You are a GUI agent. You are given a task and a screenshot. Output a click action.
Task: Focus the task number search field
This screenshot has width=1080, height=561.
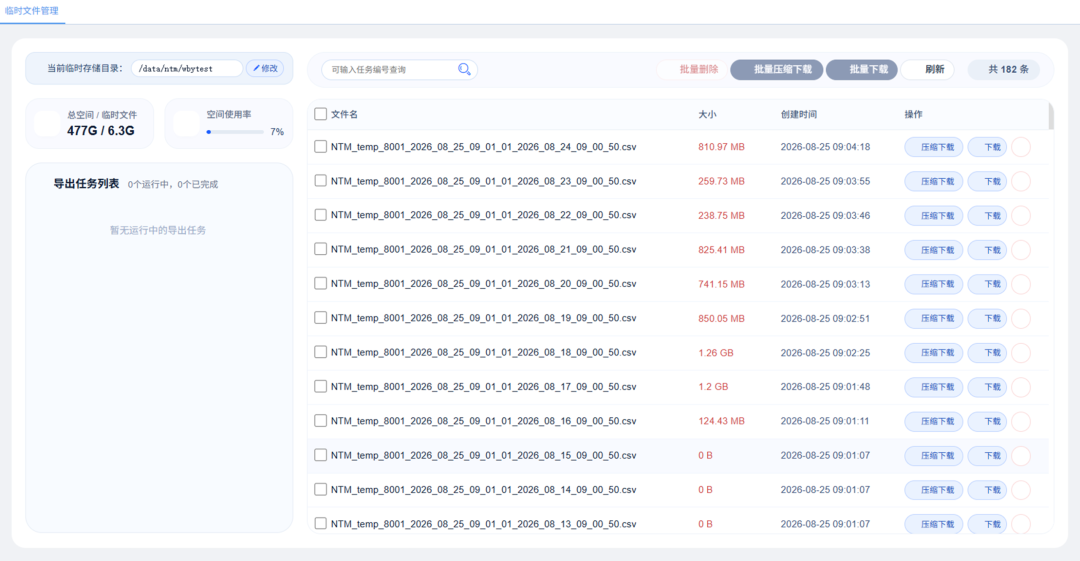391,70
